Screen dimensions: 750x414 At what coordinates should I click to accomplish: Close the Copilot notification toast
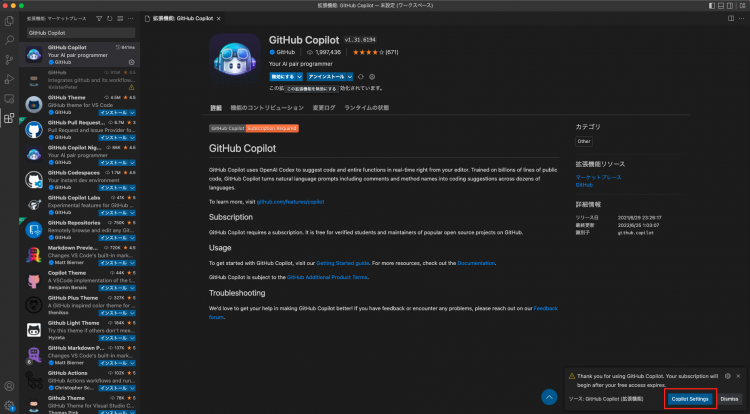738,376
